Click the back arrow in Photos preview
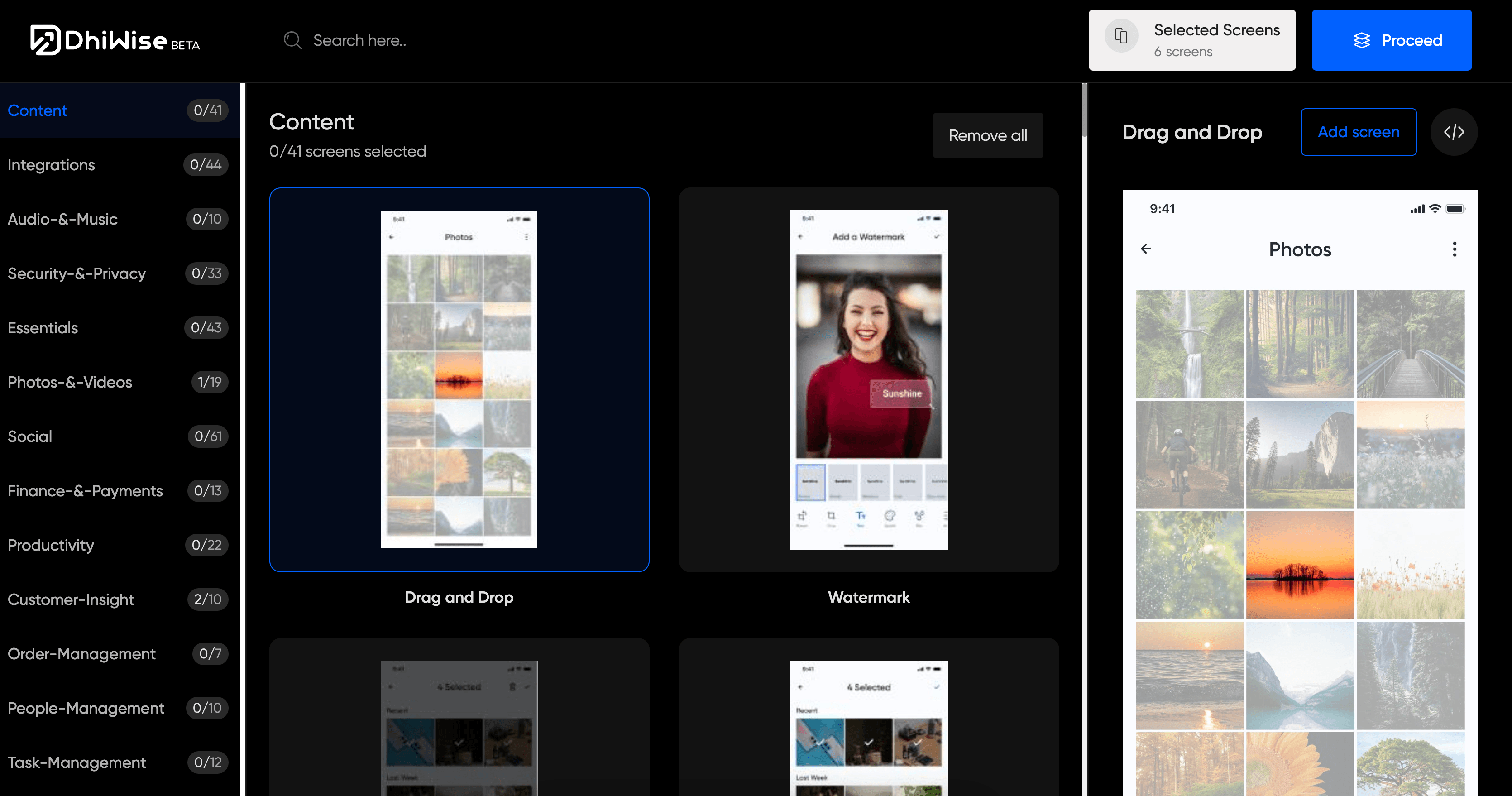 (x=1146, y=249)
